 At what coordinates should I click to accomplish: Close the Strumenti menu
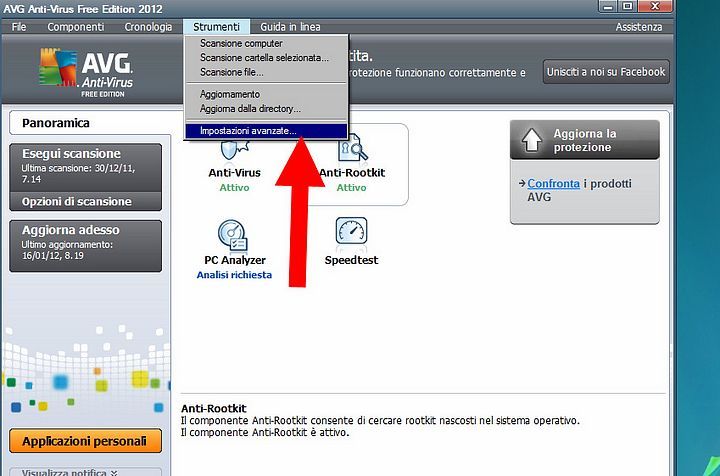[x=216, y=27]
